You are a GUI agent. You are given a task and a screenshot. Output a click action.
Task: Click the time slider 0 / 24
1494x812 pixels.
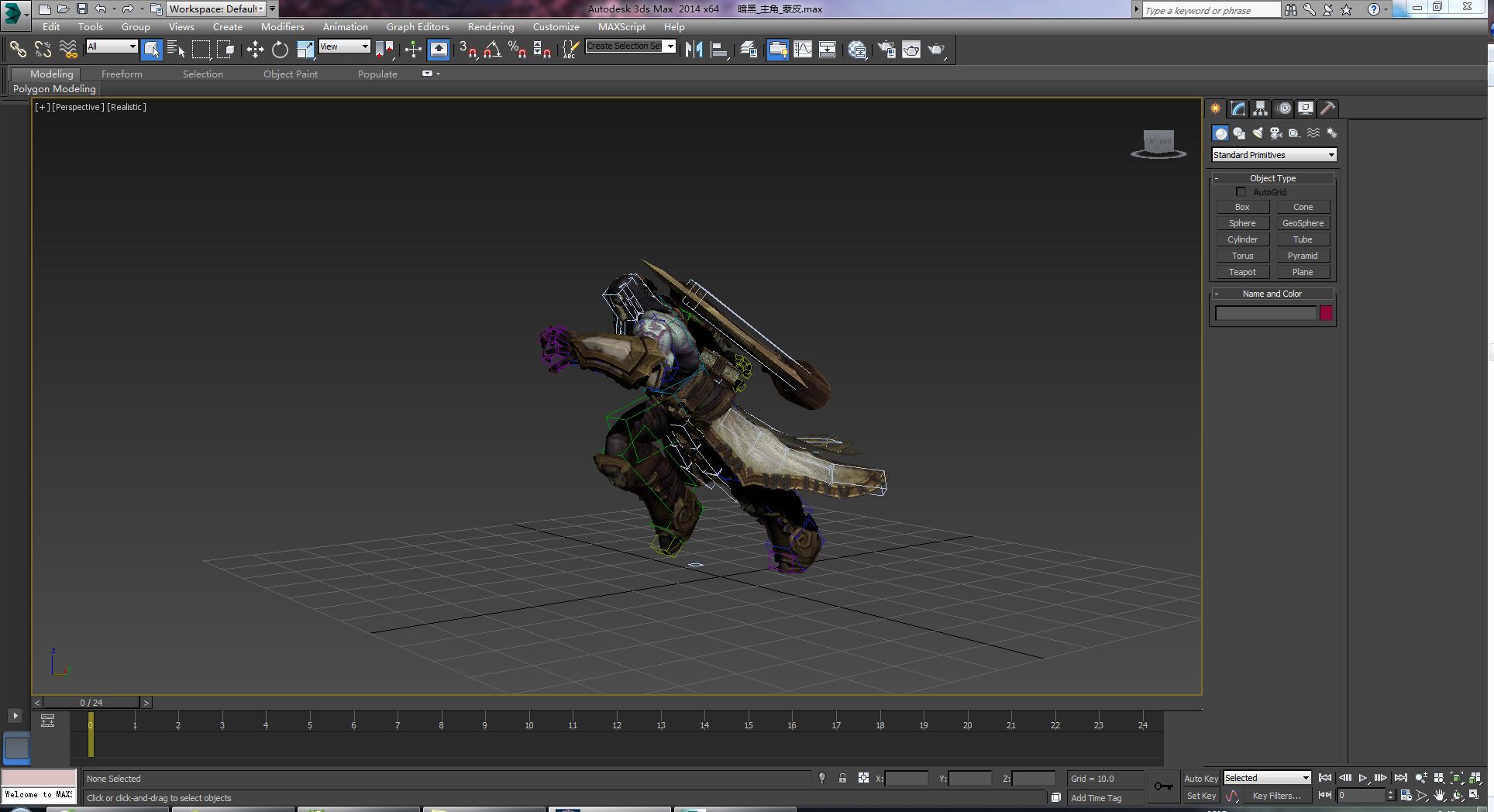91,703
